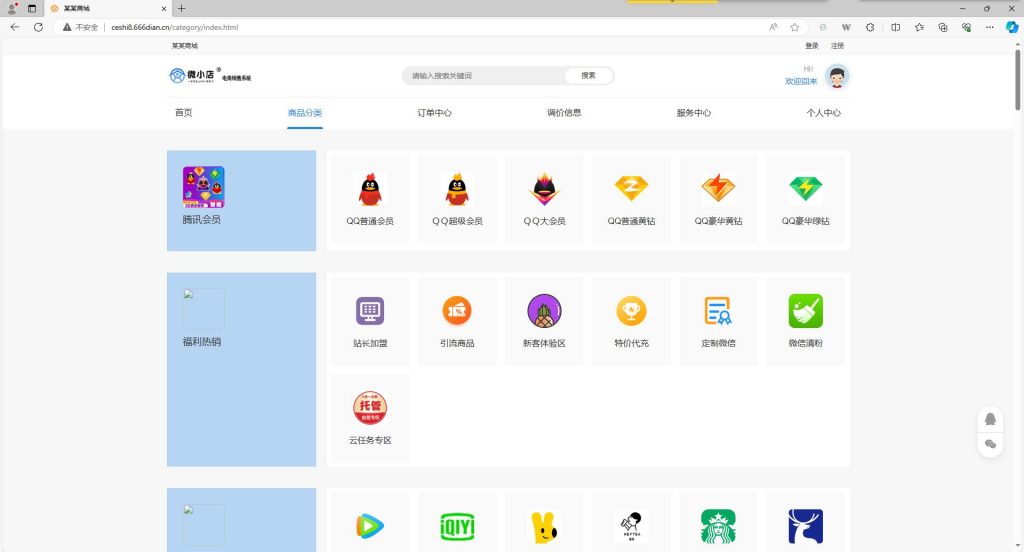The image size is (1024, 552).
Task: Click the 登录 login link
Action: pos(812,46)
